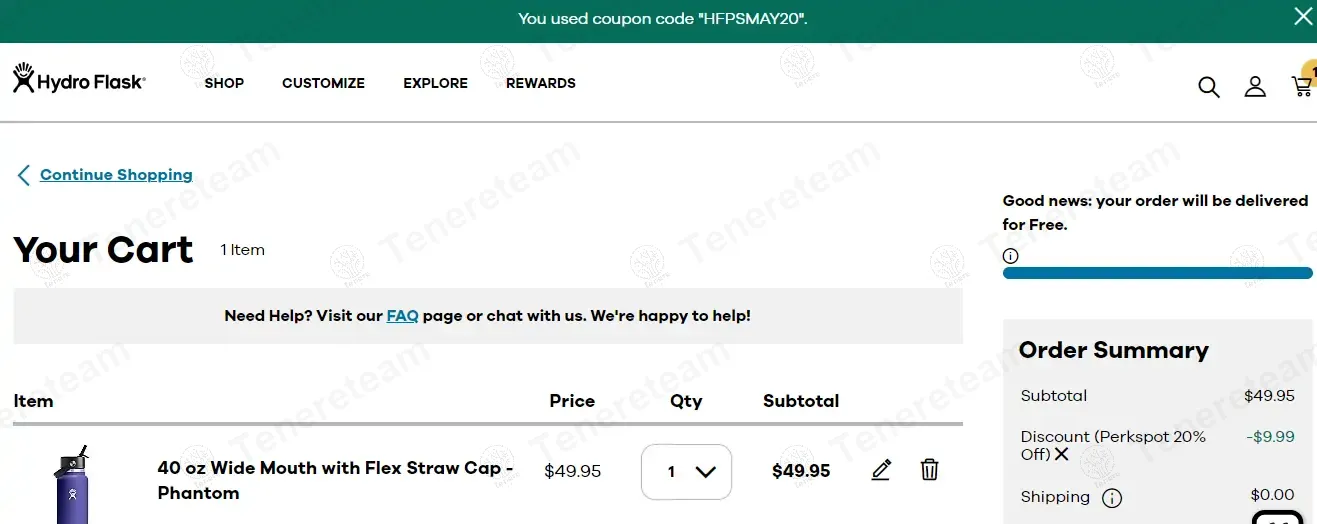Click the purple bottle product thumbnail
Screen dimensions: 1317x524
tap(72, 487)
